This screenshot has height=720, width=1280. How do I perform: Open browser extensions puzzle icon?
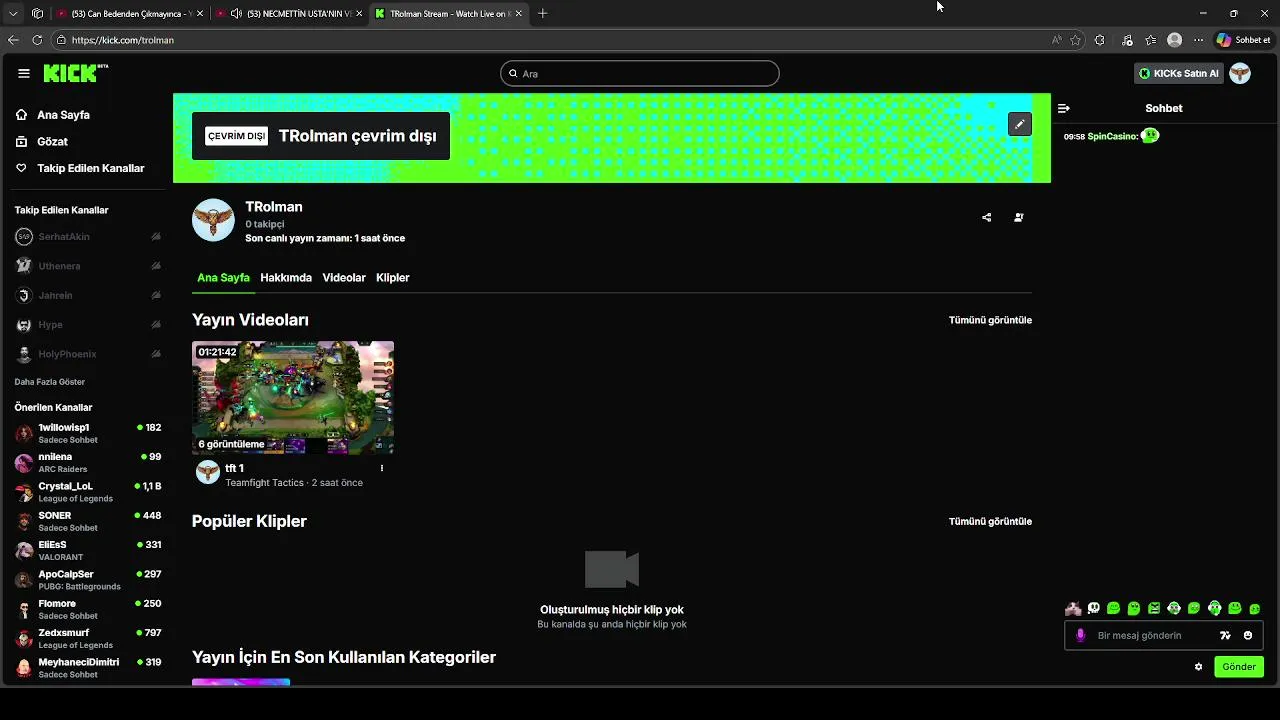pyautogui.click(x=1100, y=40)
